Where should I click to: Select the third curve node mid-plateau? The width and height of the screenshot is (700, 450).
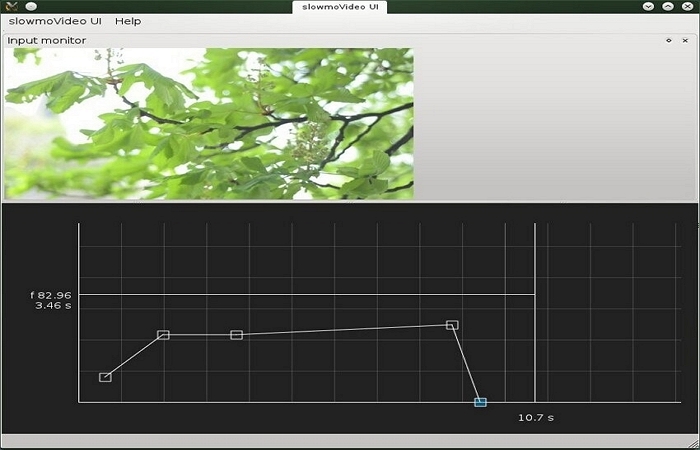click(237, 335)
